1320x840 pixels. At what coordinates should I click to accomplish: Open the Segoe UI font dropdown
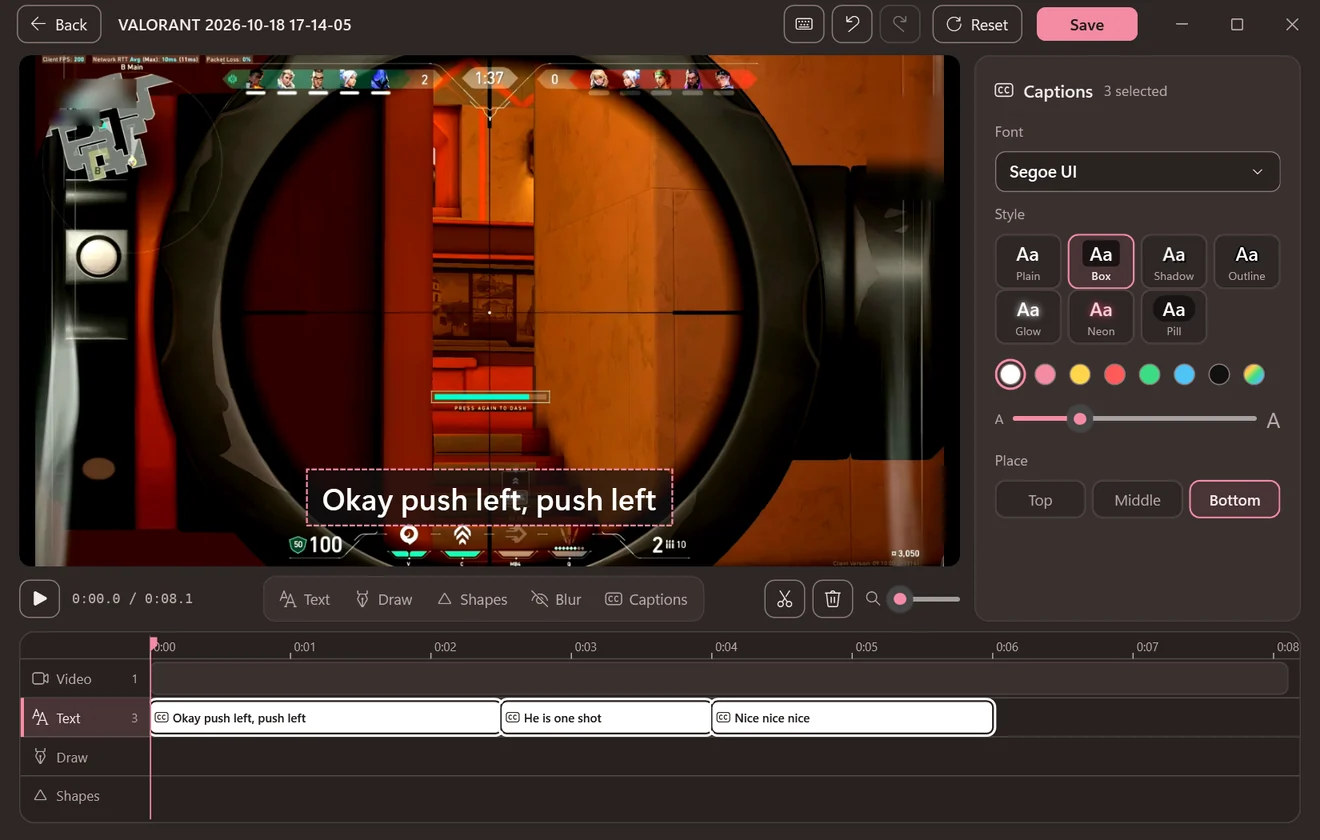pos(1137,172)
